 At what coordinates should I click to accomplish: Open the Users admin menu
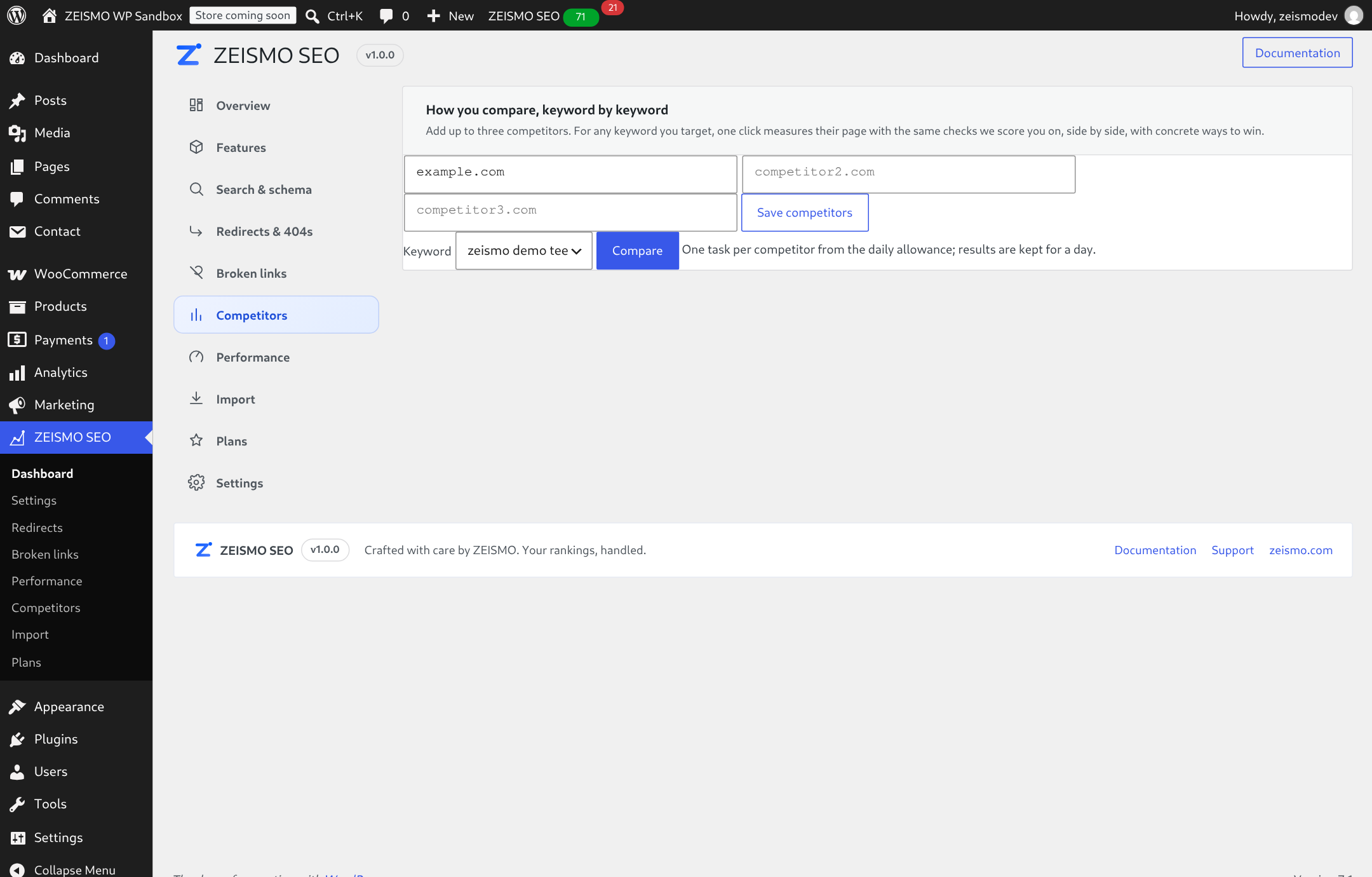pyautogui.click(x=76, y=772)
